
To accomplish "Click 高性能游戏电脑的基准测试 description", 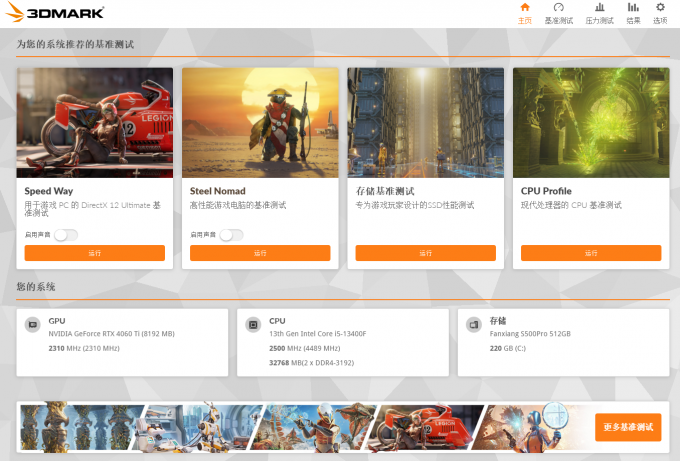I will (238, 205).
